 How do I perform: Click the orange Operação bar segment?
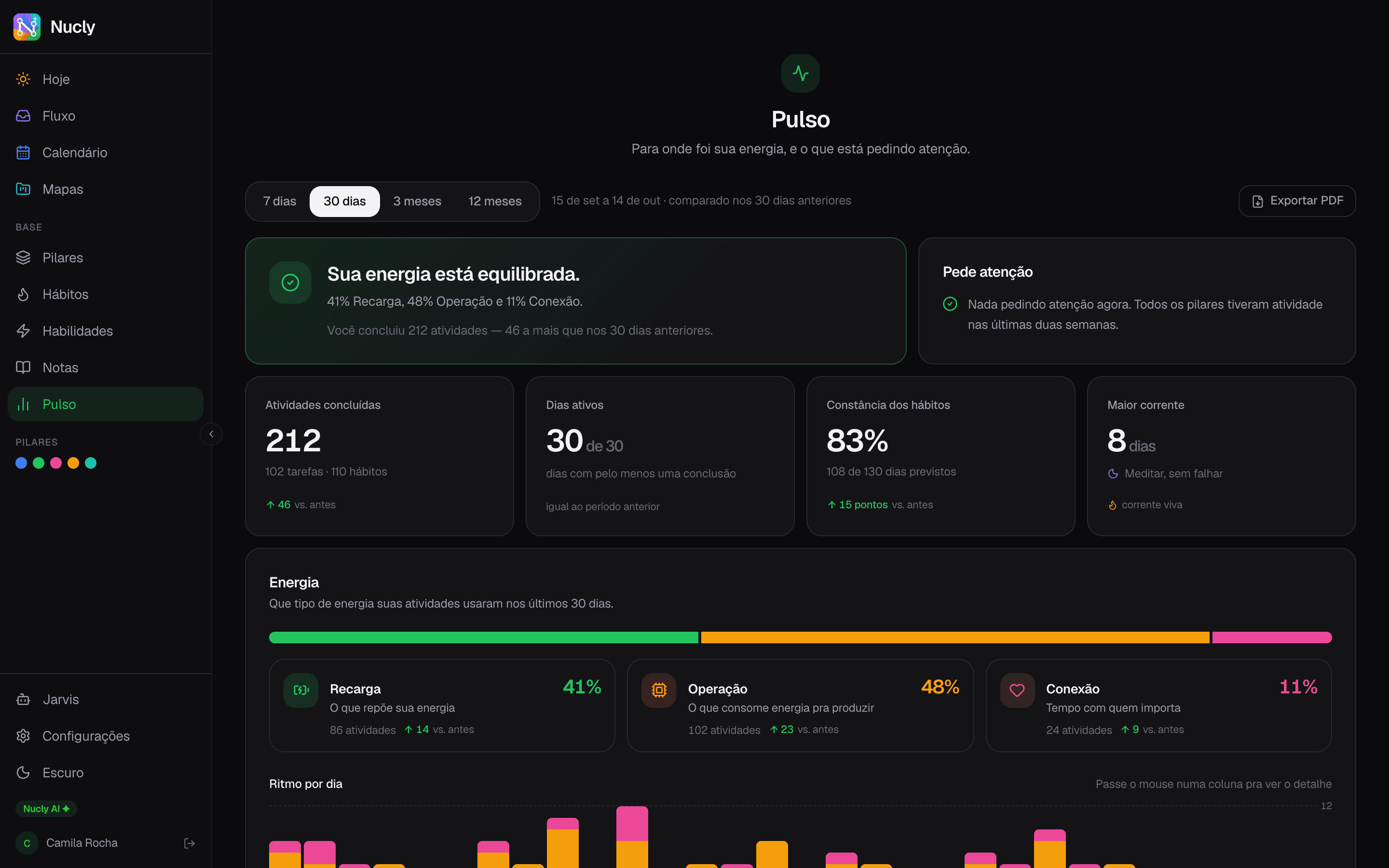[955, 637]
